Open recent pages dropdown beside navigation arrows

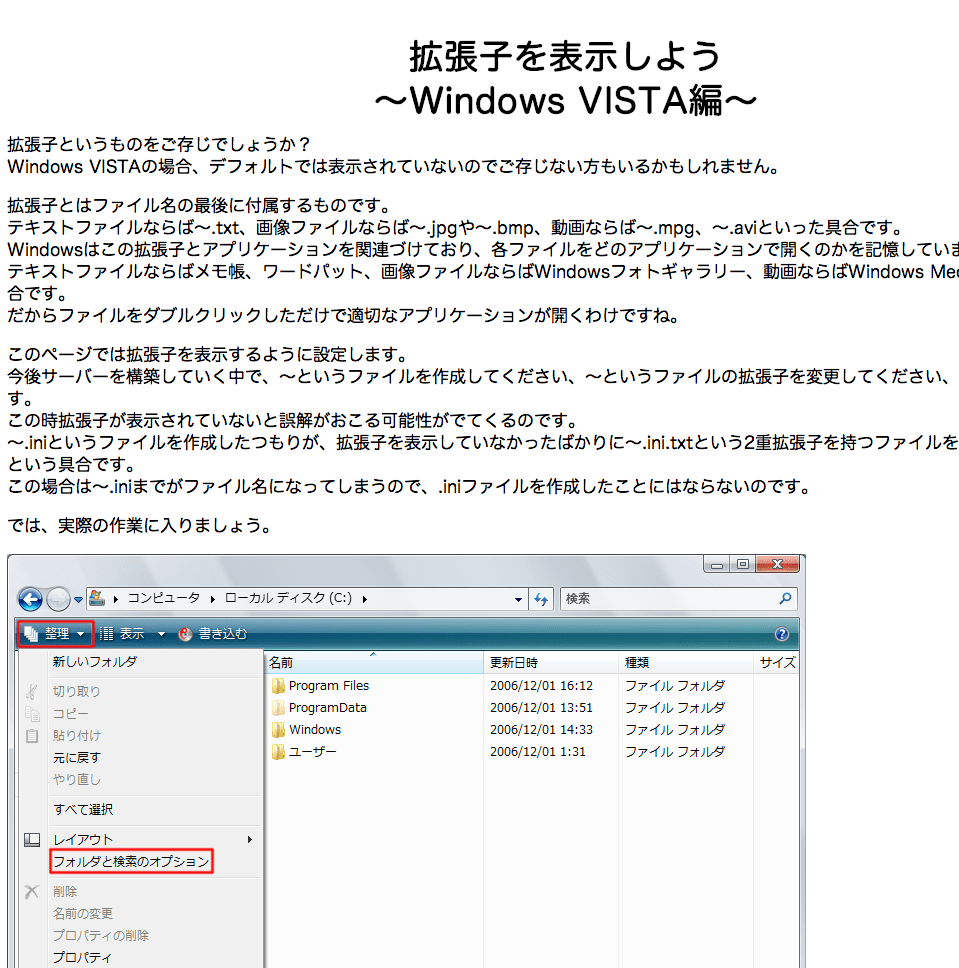pos(78,599)
